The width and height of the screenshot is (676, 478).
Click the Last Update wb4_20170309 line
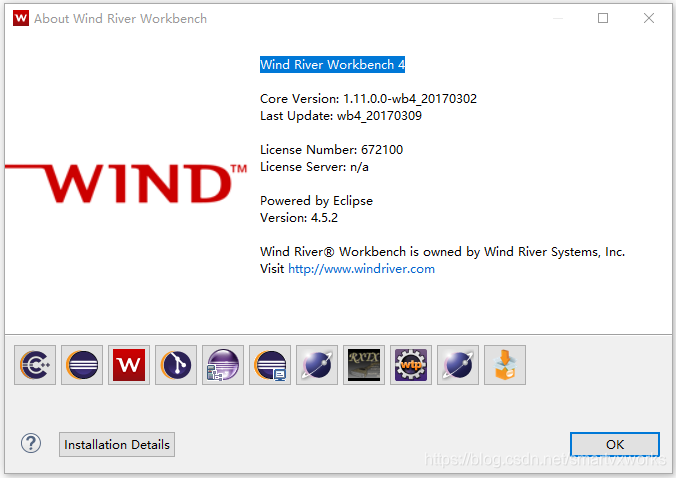(x=341, y=116)
